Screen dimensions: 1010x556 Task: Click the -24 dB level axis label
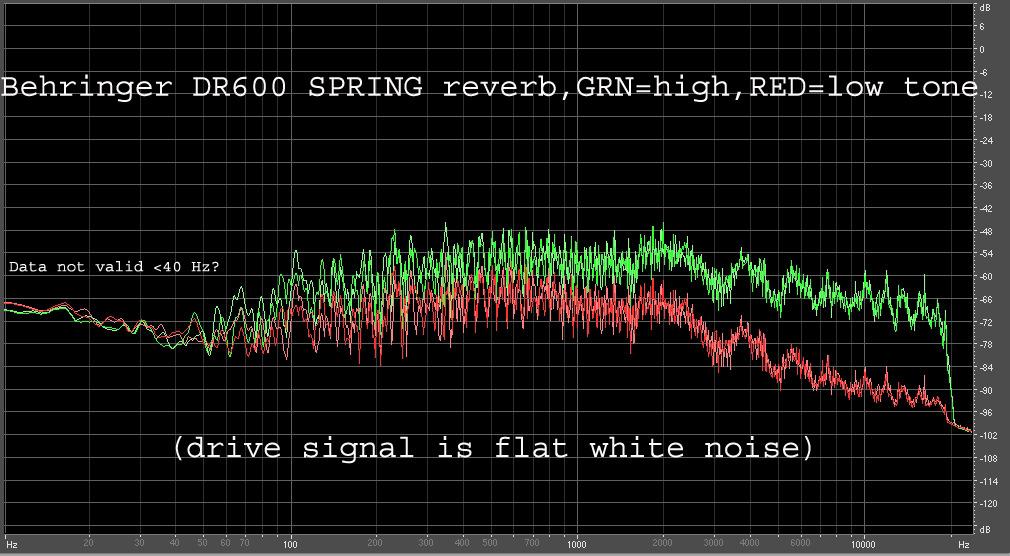[x=986, y=140]
